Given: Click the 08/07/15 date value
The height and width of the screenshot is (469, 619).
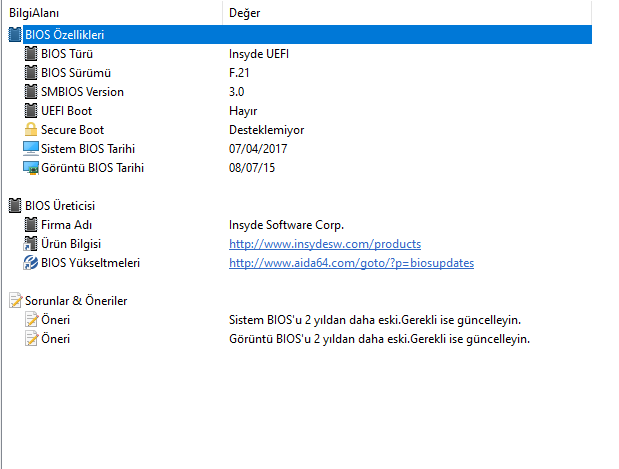Looking at the screenshot, I should 252,168.
